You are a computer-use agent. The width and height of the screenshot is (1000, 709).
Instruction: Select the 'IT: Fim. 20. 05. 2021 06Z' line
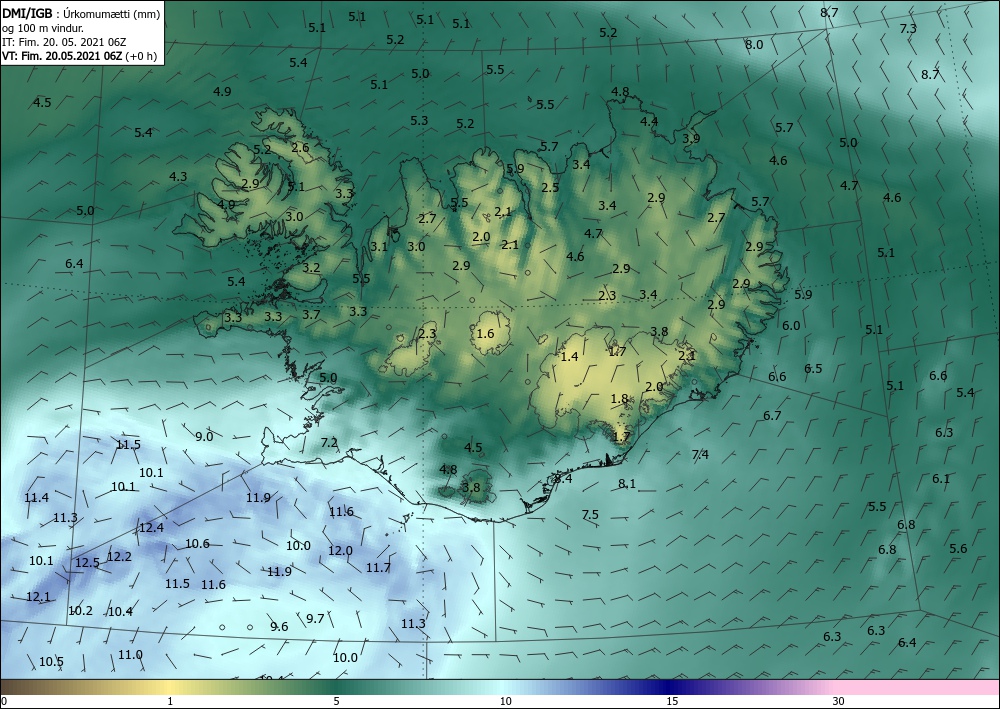pyautogui.click(x=64, y=42)
